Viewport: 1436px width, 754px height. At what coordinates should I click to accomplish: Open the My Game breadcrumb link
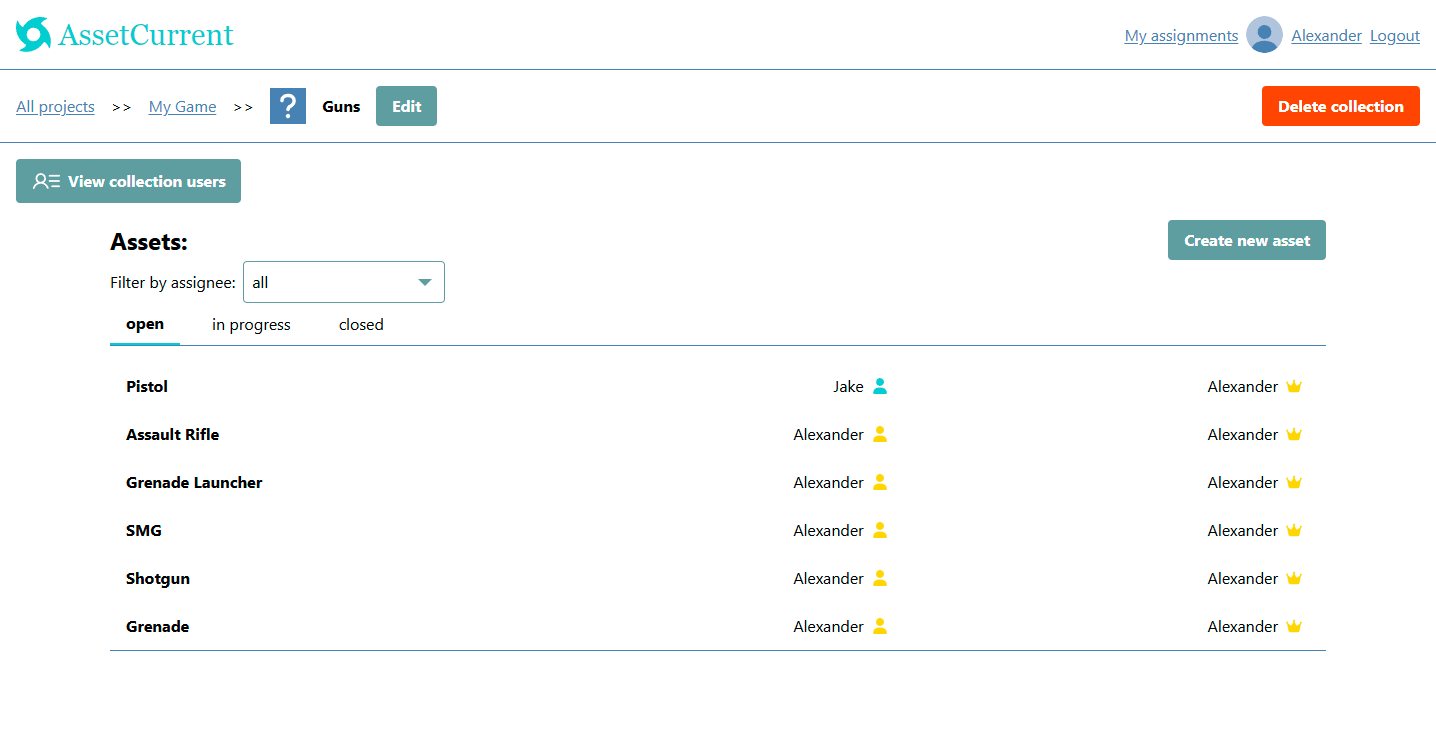point(182,107)
